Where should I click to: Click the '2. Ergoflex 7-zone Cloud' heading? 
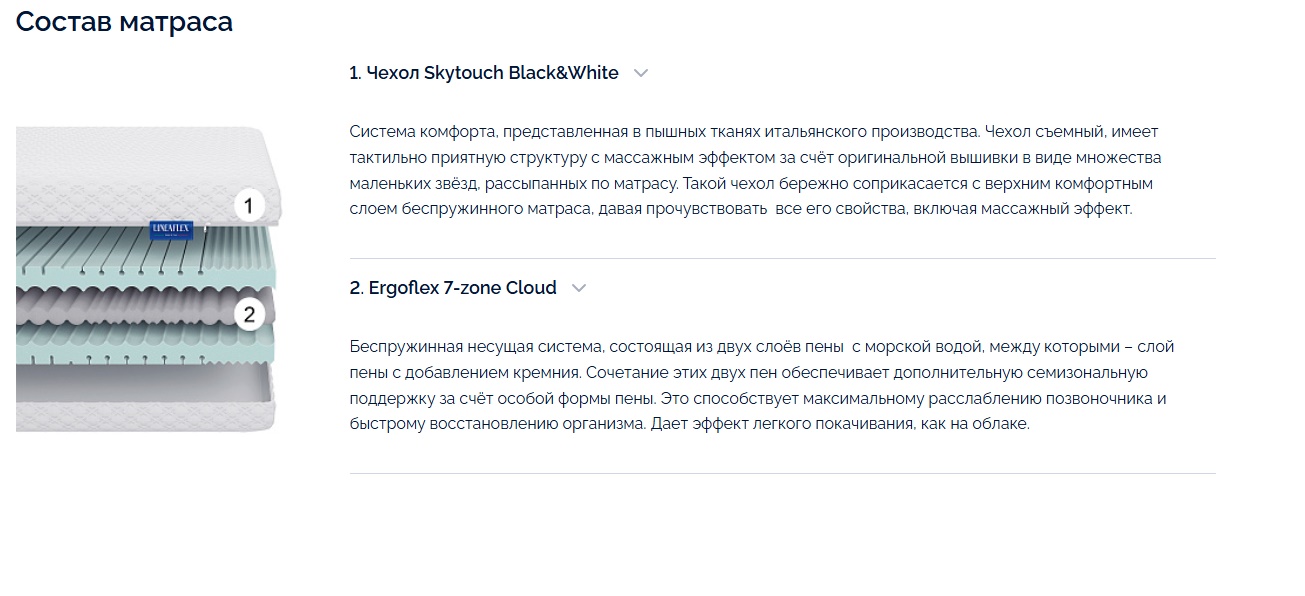[453, 288]
